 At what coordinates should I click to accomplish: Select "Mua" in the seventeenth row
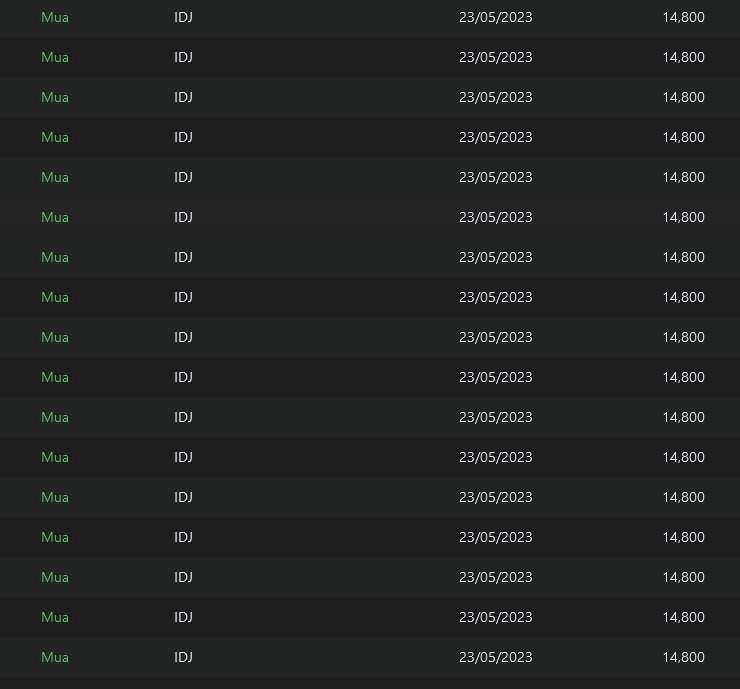pyautogui.click(x=55, y=657)
